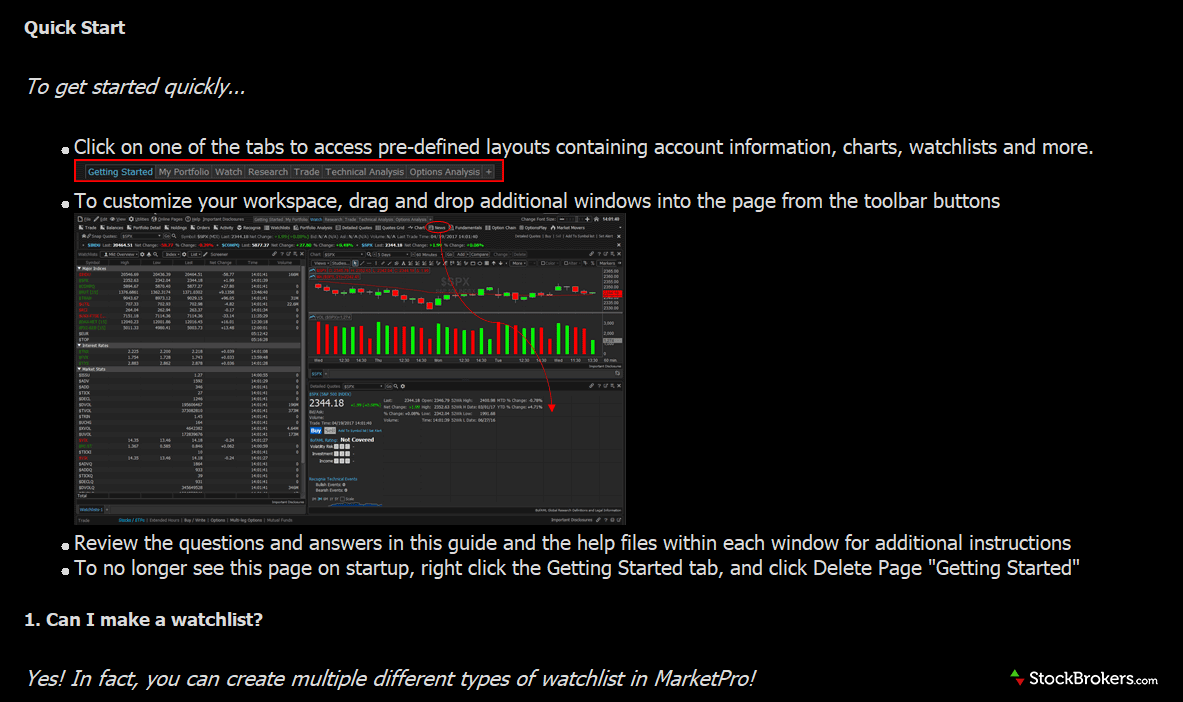The height and width of the screenshot is (702, 1183).
Task: Click the Sell button next to Buy
Action: pos(330,430)
